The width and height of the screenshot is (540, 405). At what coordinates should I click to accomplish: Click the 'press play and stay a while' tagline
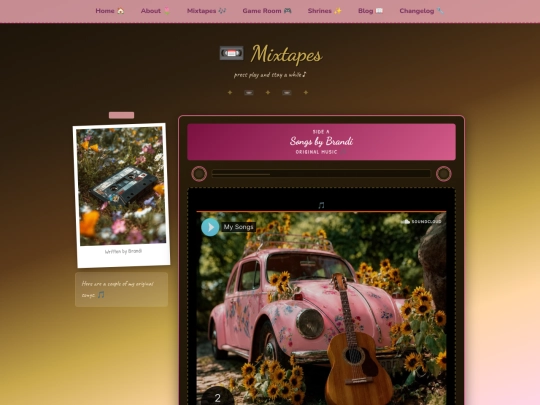point(270,74)
